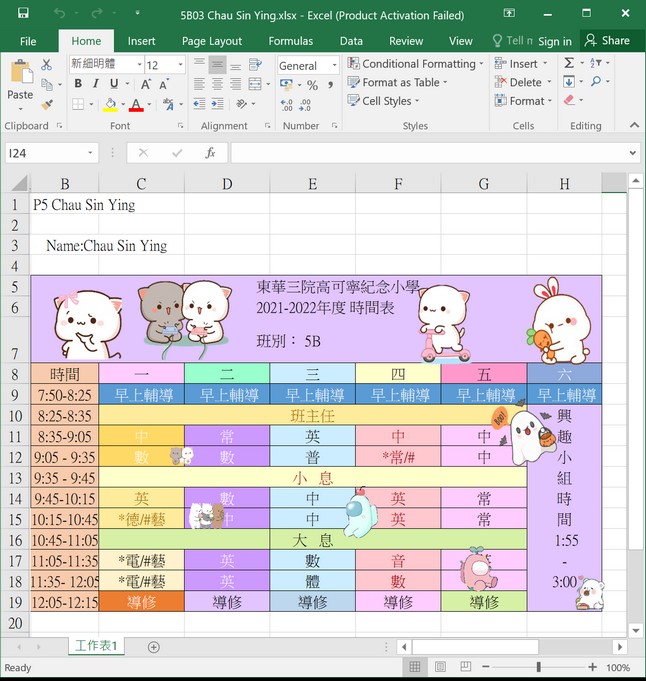Screen dimensions: 646x681
Task: Collapse the ribbon arrow
Action: (x=634, y=125)
